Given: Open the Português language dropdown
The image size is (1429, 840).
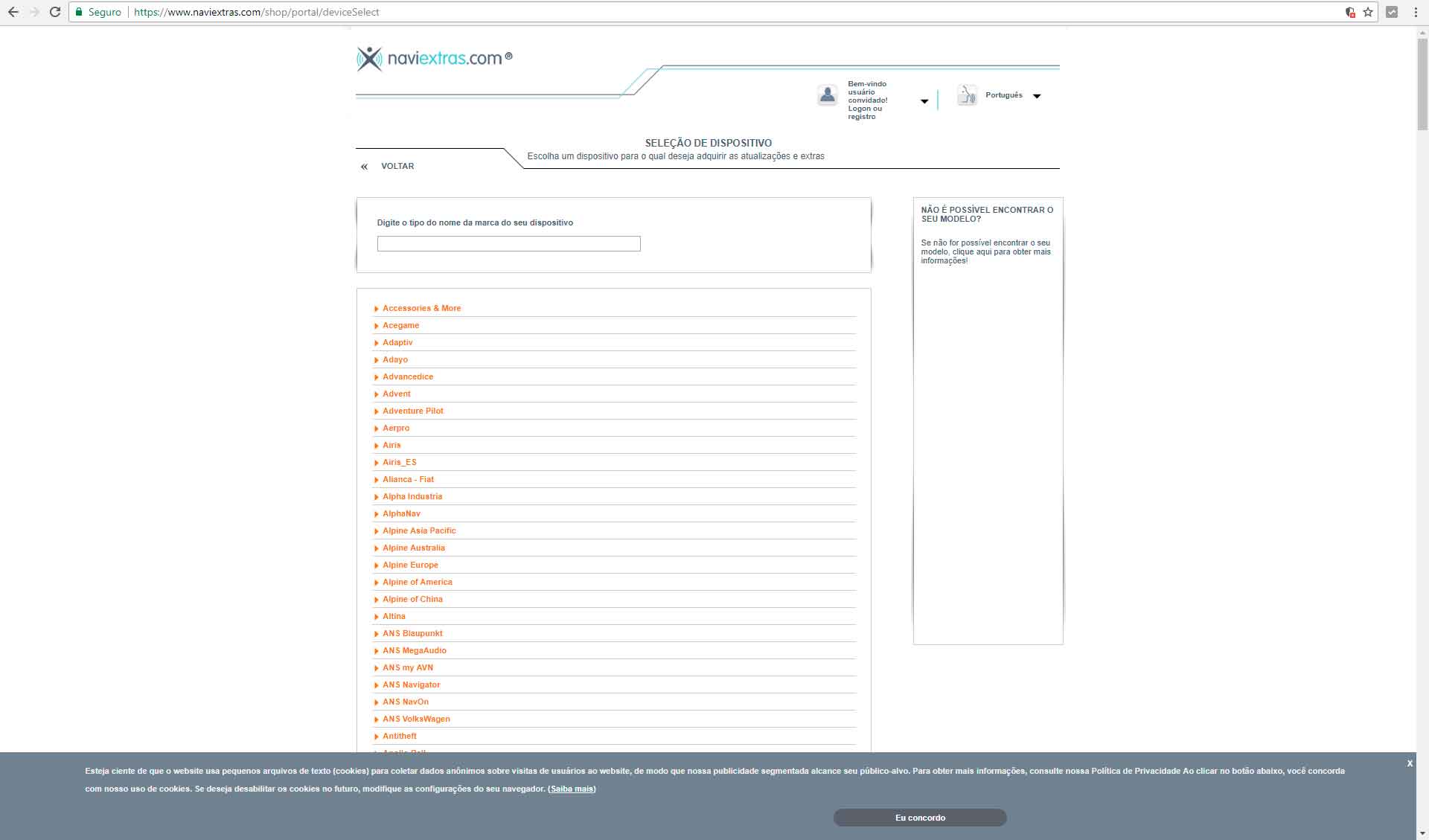Looking at the screenshot, I should [1036, 96].
